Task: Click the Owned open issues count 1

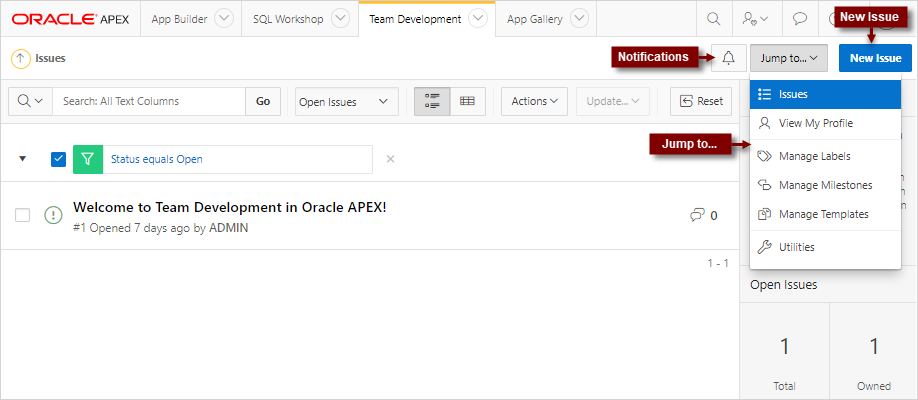Action: click(x=874, y=347)
